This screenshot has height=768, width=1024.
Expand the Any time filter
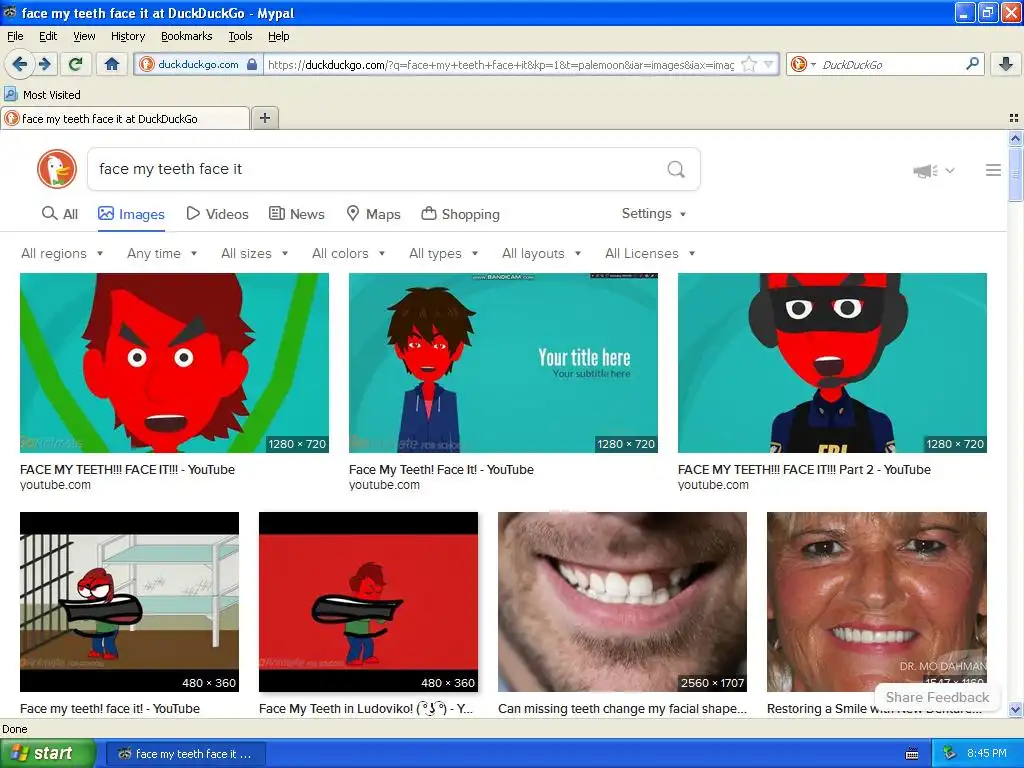(x=162, y=253)
